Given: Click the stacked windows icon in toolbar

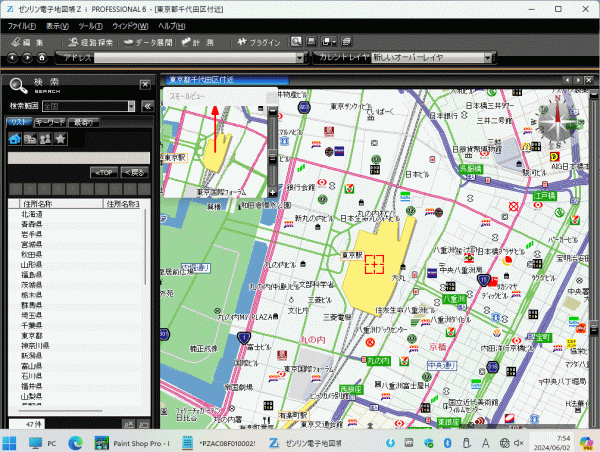Looking at the screenshot, I should click(346, 41).
